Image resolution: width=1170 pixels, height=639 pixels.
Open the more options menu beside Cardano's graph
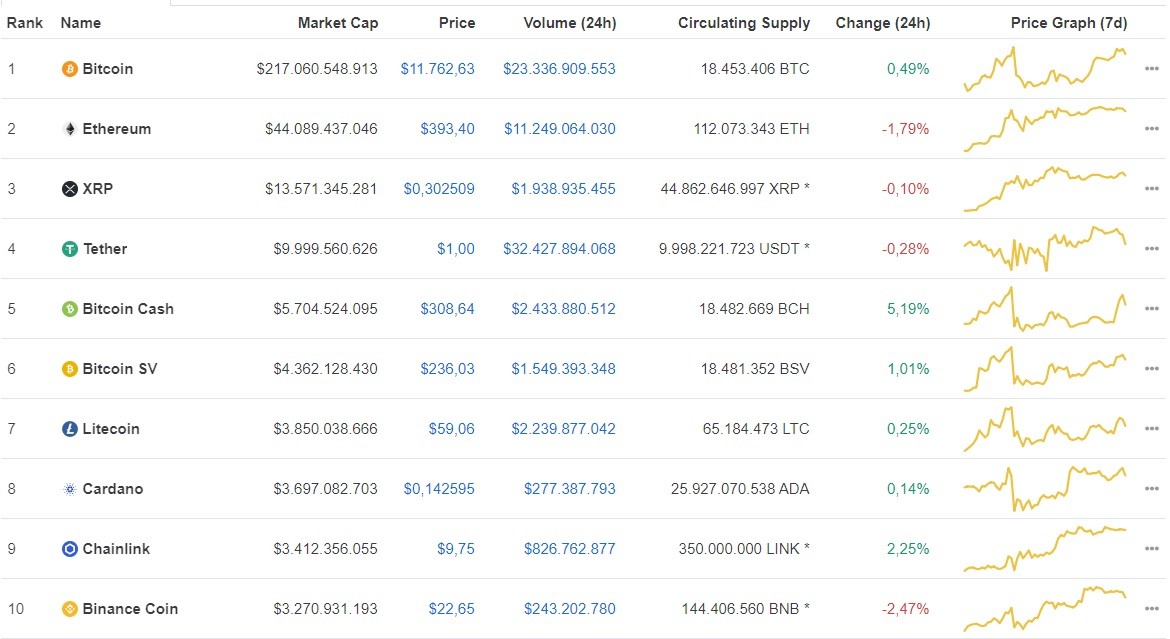click(x=1151, y=489)
